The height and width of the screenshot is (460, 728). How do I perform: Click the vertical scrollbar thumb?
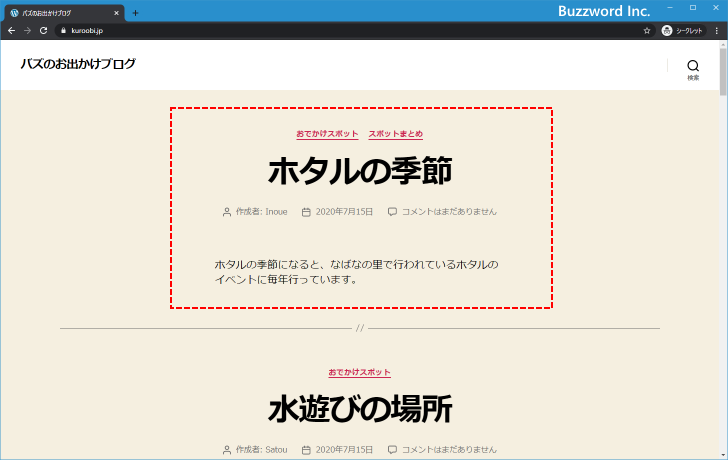pyautogui.click(x=723, y=71)
